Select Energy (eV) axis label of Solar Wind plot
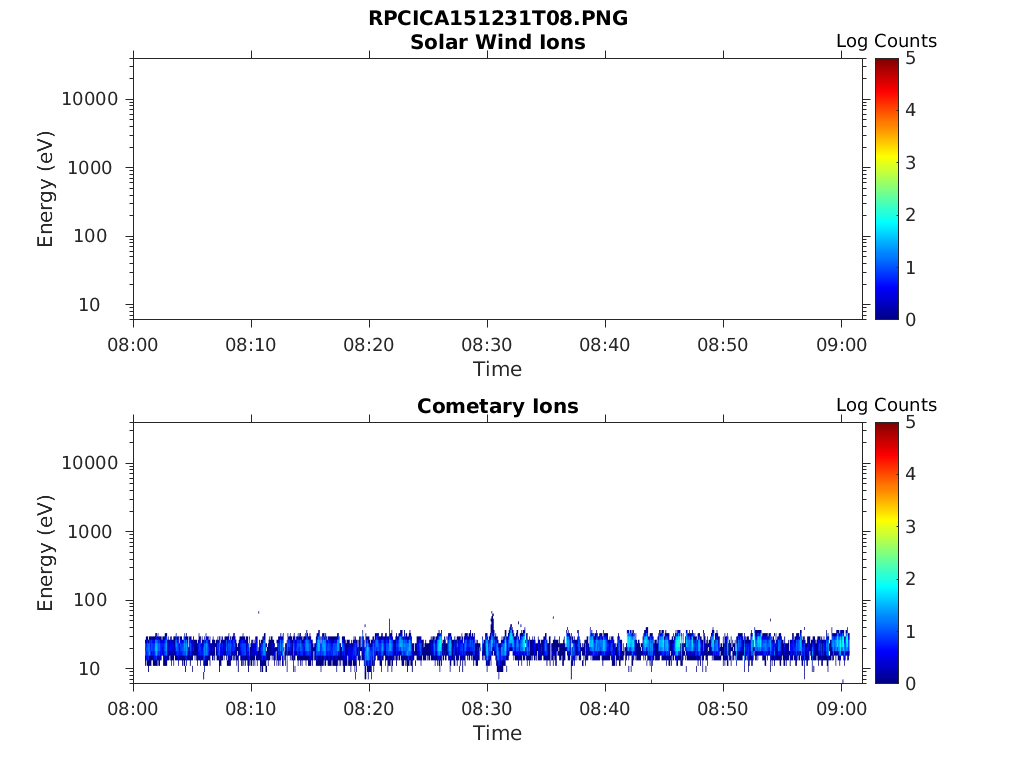The height and width of the screenshot is (768, 1024). coord(45,189)
